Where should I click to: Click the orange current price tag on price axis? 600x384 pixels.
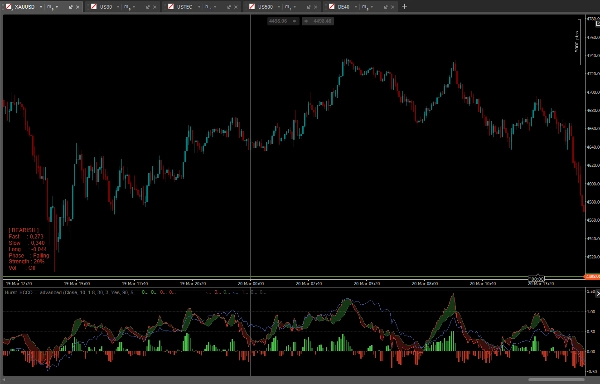pos(592,276)
